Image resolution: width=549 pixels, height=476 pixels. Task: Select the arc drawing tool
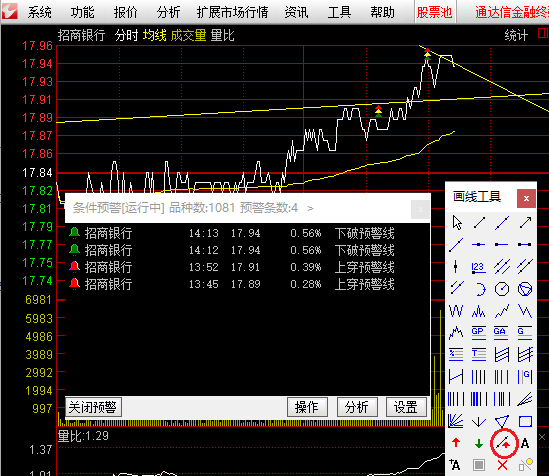click(x=480, y=289)
